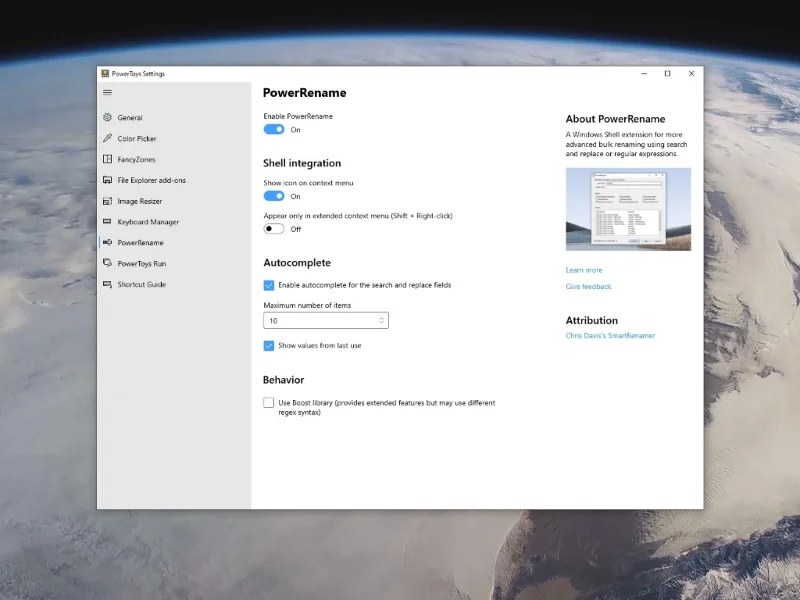Disable the Enable PowerRename toggle

click(x=274, y=129)
